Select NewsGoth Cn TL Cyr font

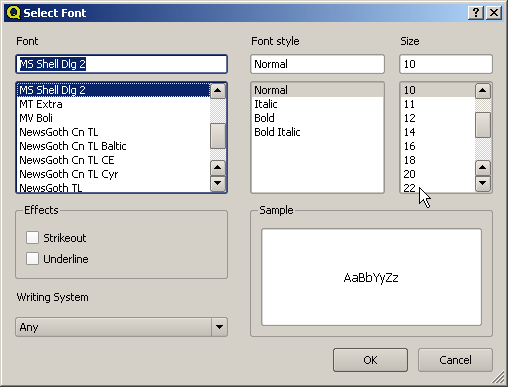pos(114,174)
